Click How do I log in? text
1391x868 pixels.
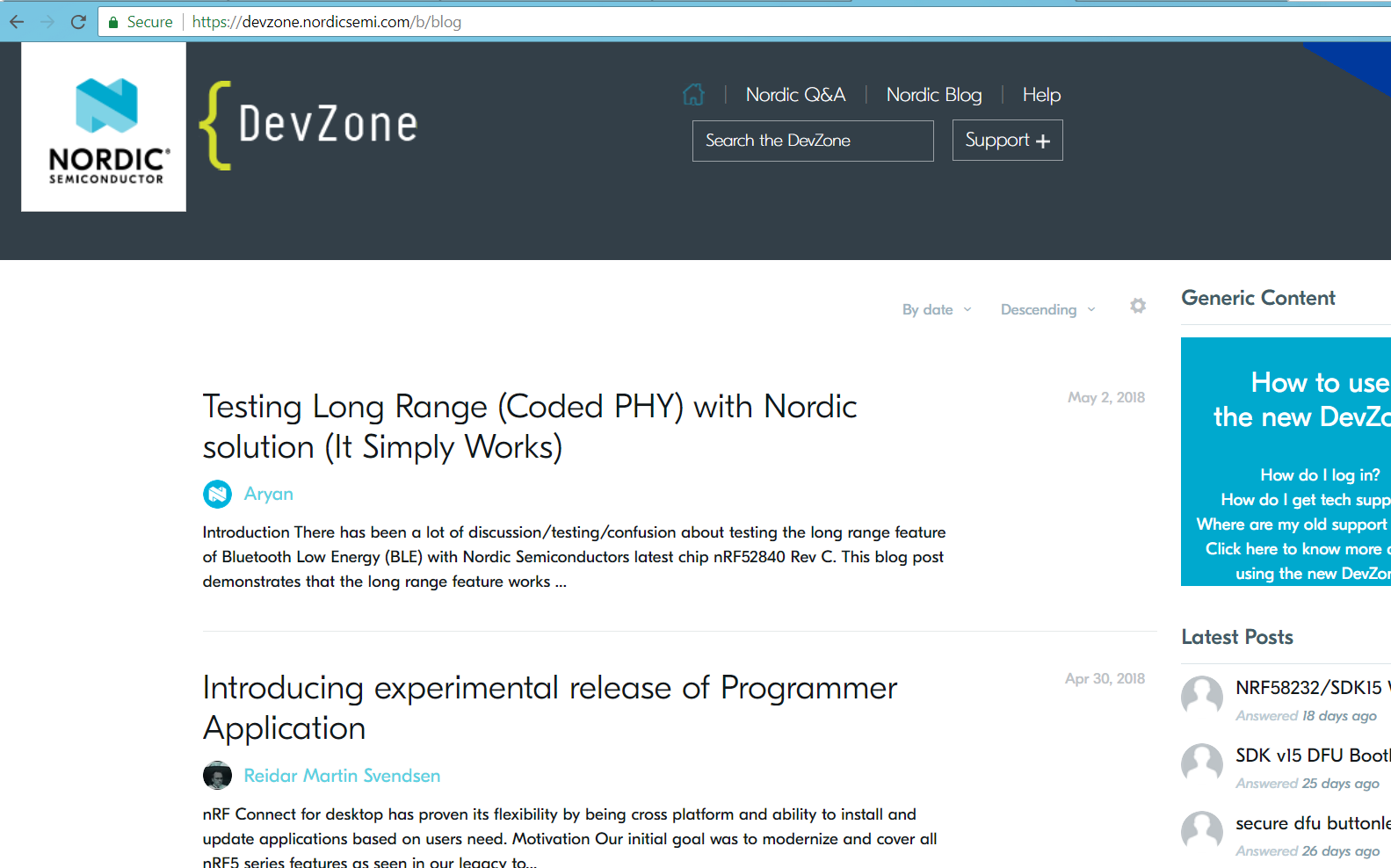pyautogui.click(x=1320, y=474)
